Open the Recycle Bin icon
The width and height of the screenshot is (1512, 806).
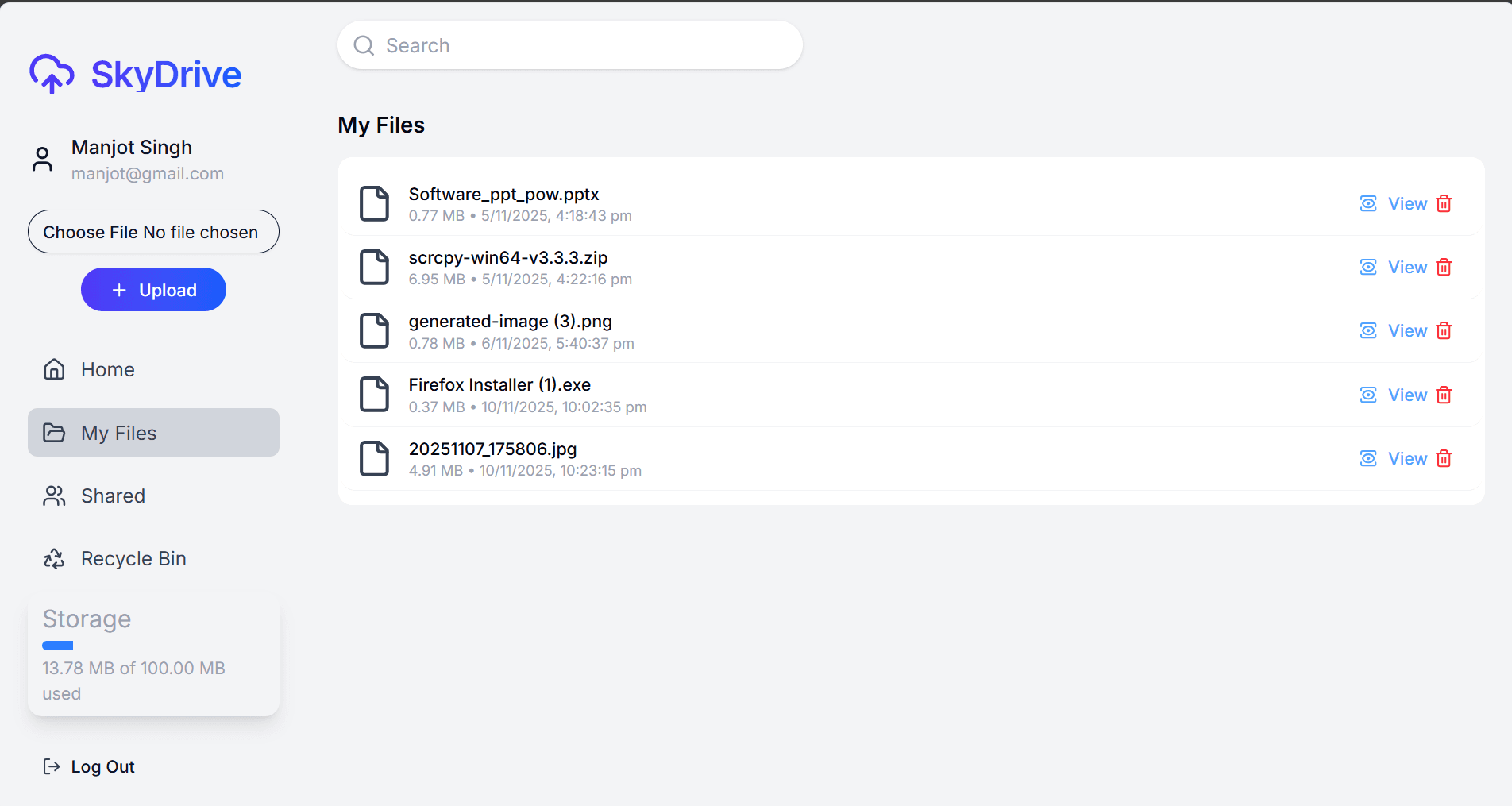coord(53,558)
